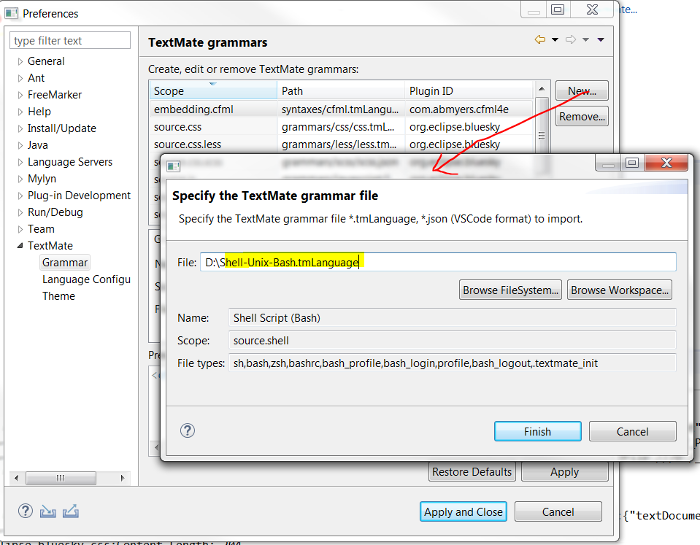Expand the Ant tree node

coord(20,78)
